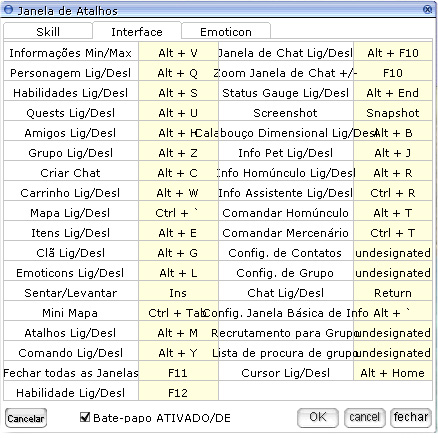Image resolution: width=438 pixels, height=438 pixels.
Task: Click the Mini Mapa Ctrl + Tab field
Action: click(178, 313)
